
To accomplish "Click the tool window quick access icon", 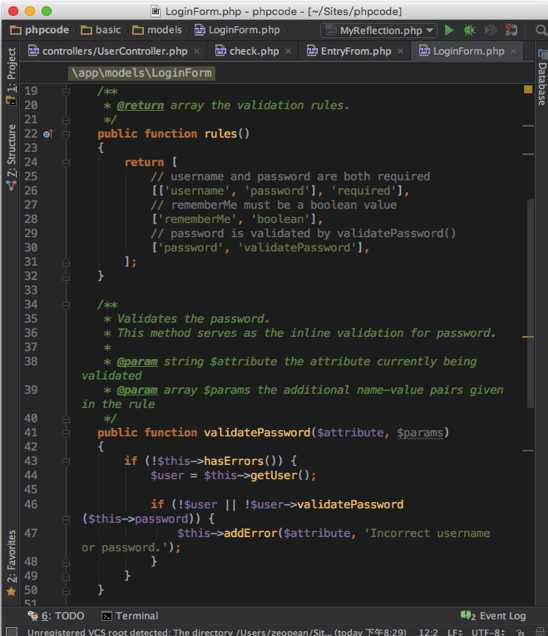I will point(11,632).
